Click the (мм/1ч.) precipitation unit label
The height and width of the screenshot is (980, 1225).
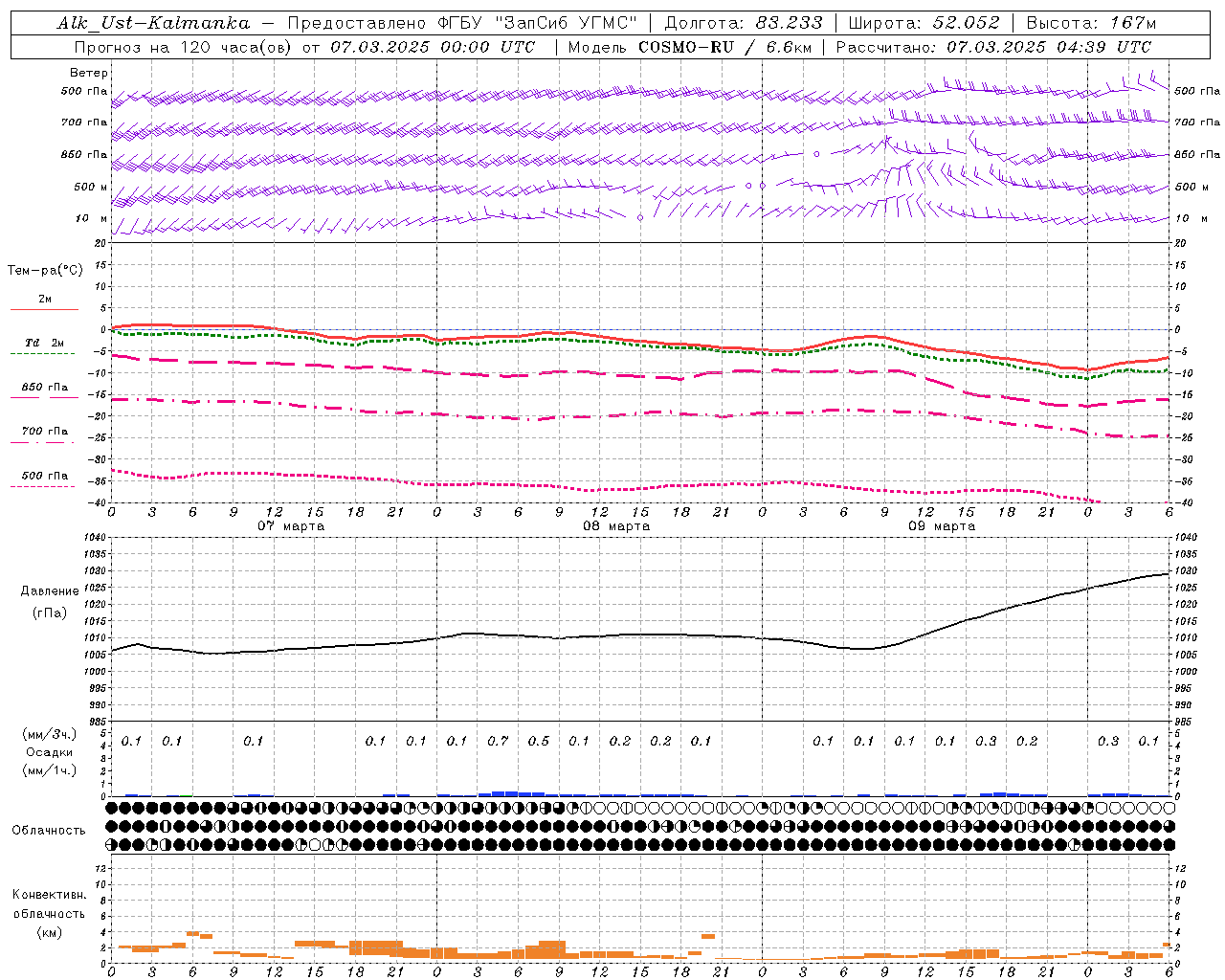[49, 770]
